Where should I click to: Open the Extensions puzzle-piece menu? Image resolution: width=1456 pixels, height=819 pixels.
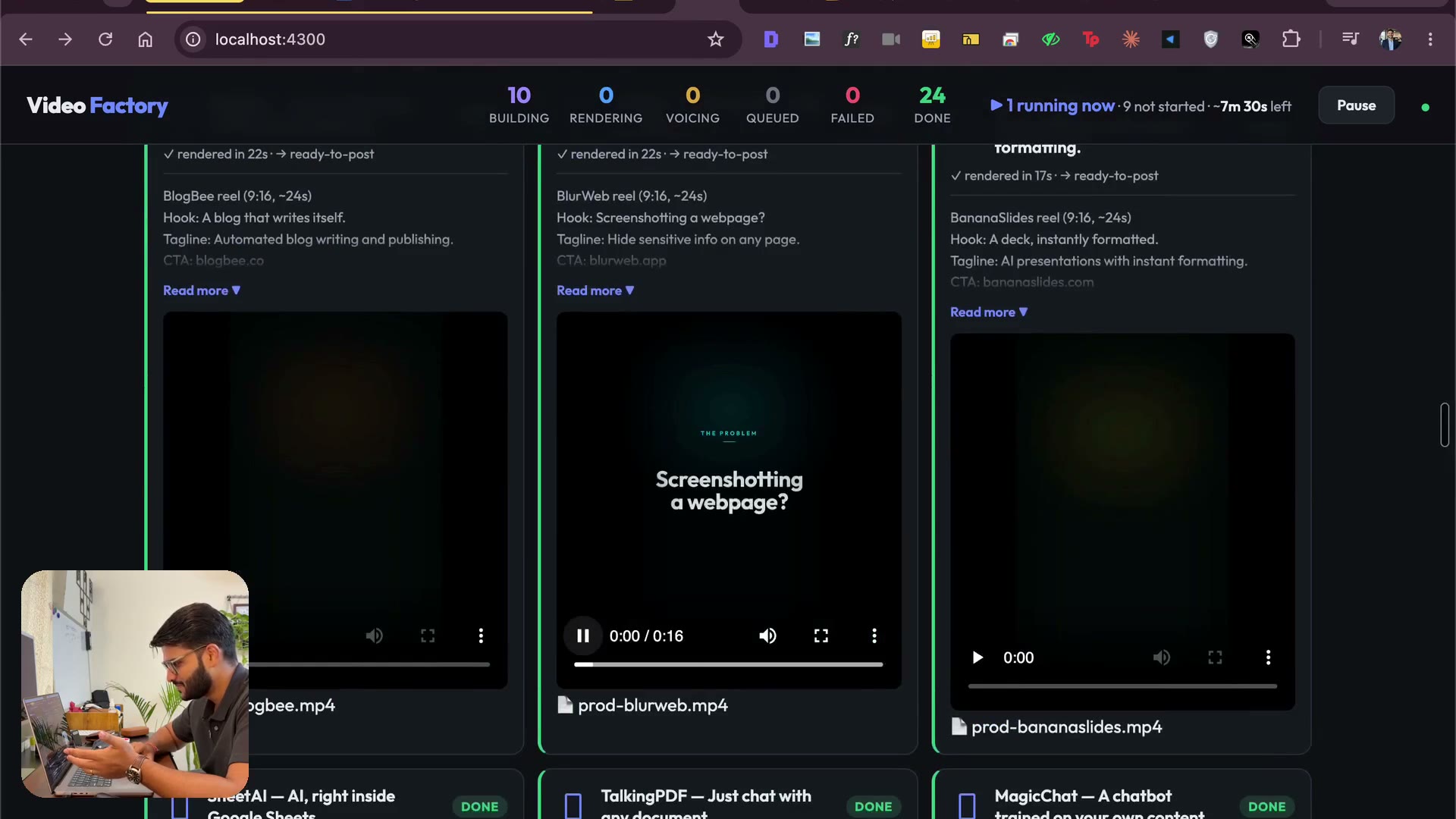(x=1291, y=39)
